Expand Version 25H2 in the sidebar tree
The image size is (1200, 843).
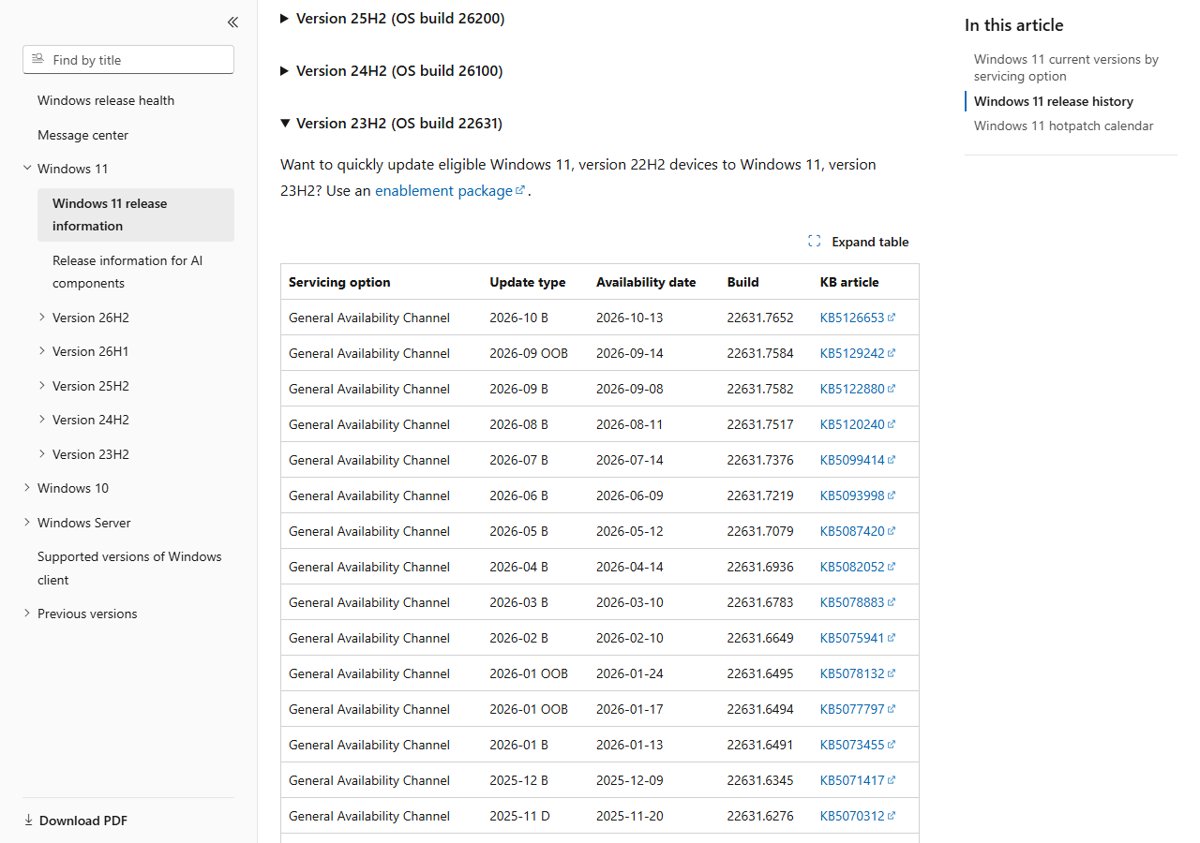coord(42,385)
